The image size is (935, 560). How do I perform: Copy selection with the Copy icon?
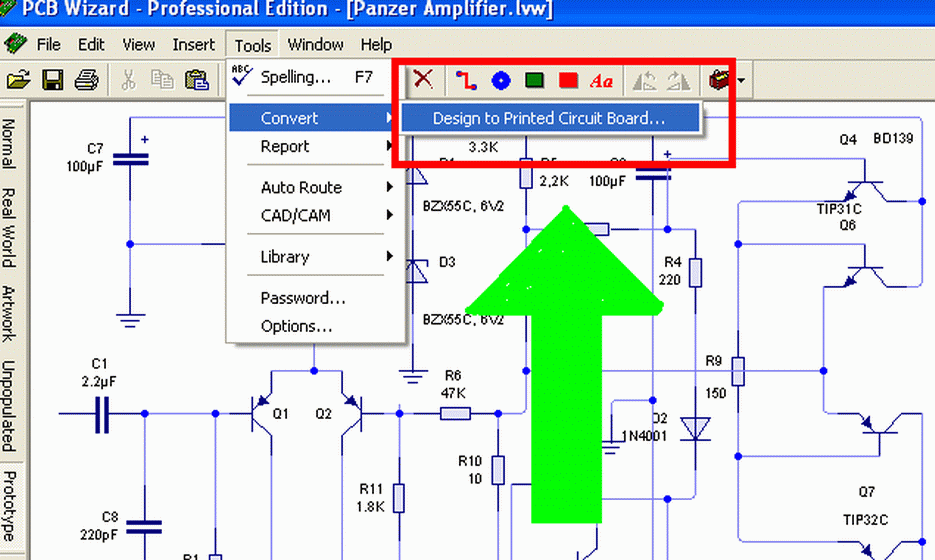tap(162, 80)
